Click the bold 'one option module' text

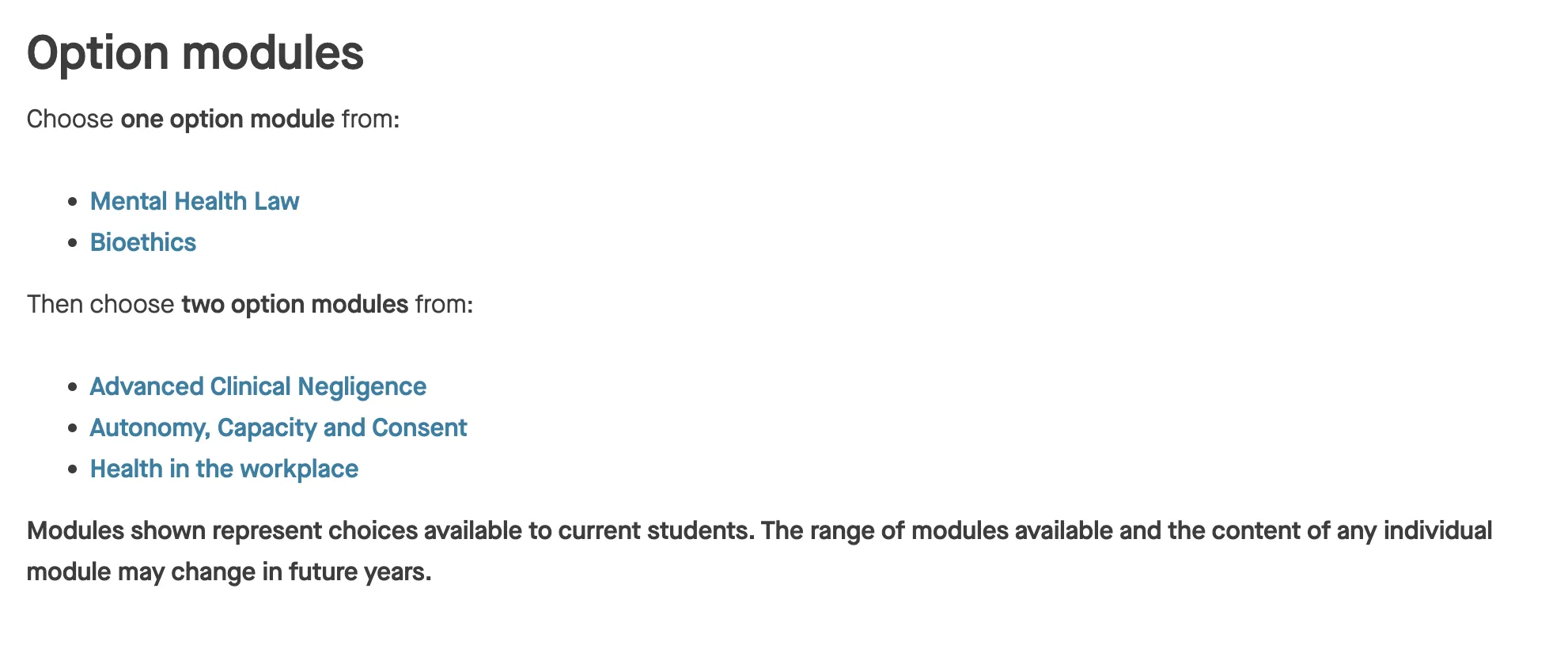coord(227,119)
